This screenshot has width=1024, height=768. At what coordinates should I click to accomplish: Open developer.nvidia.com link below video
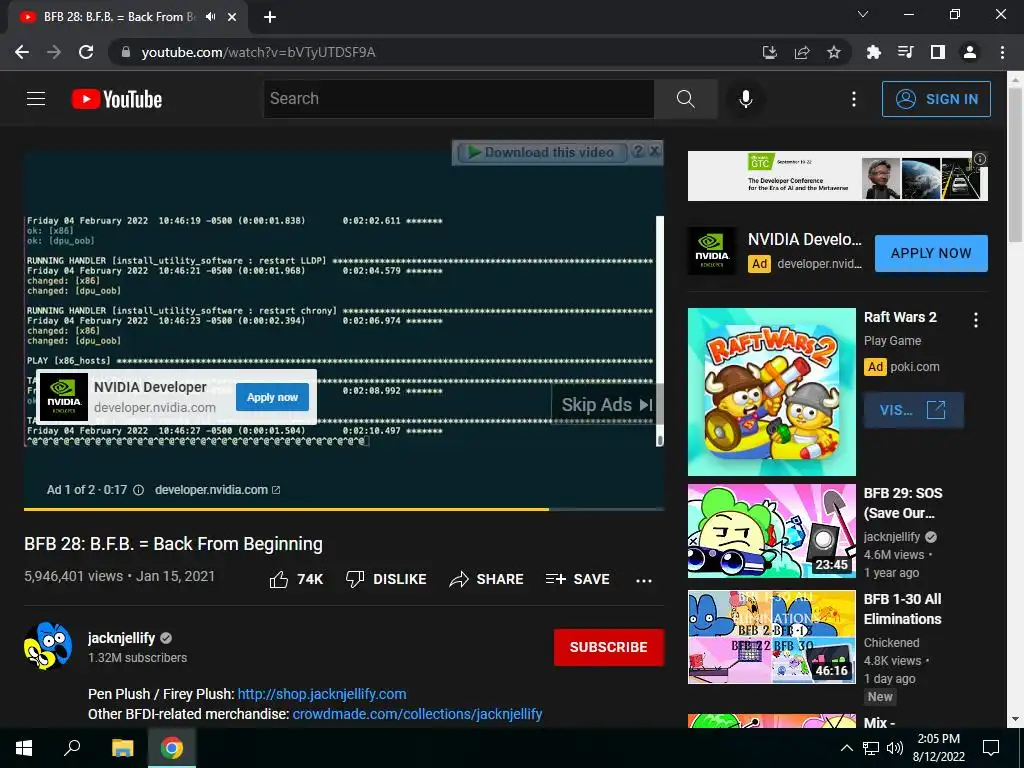point(217,490)
